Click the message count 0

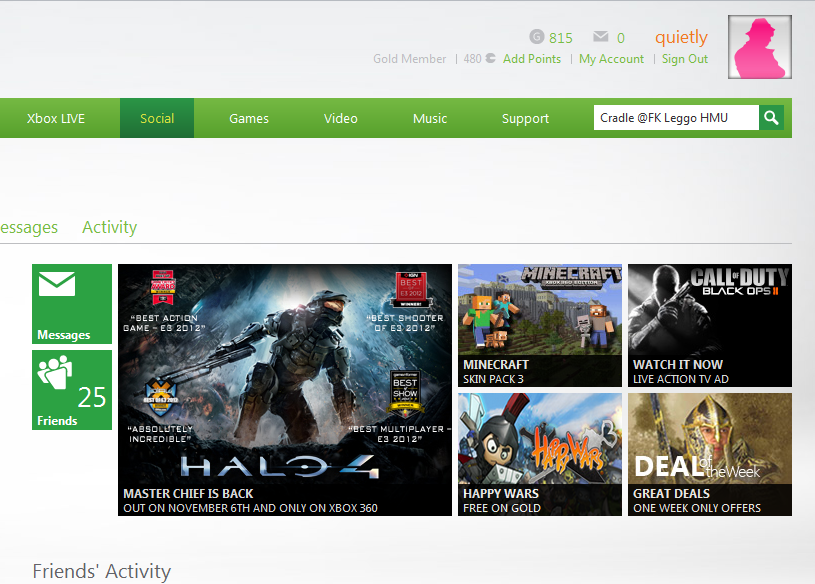621,38
